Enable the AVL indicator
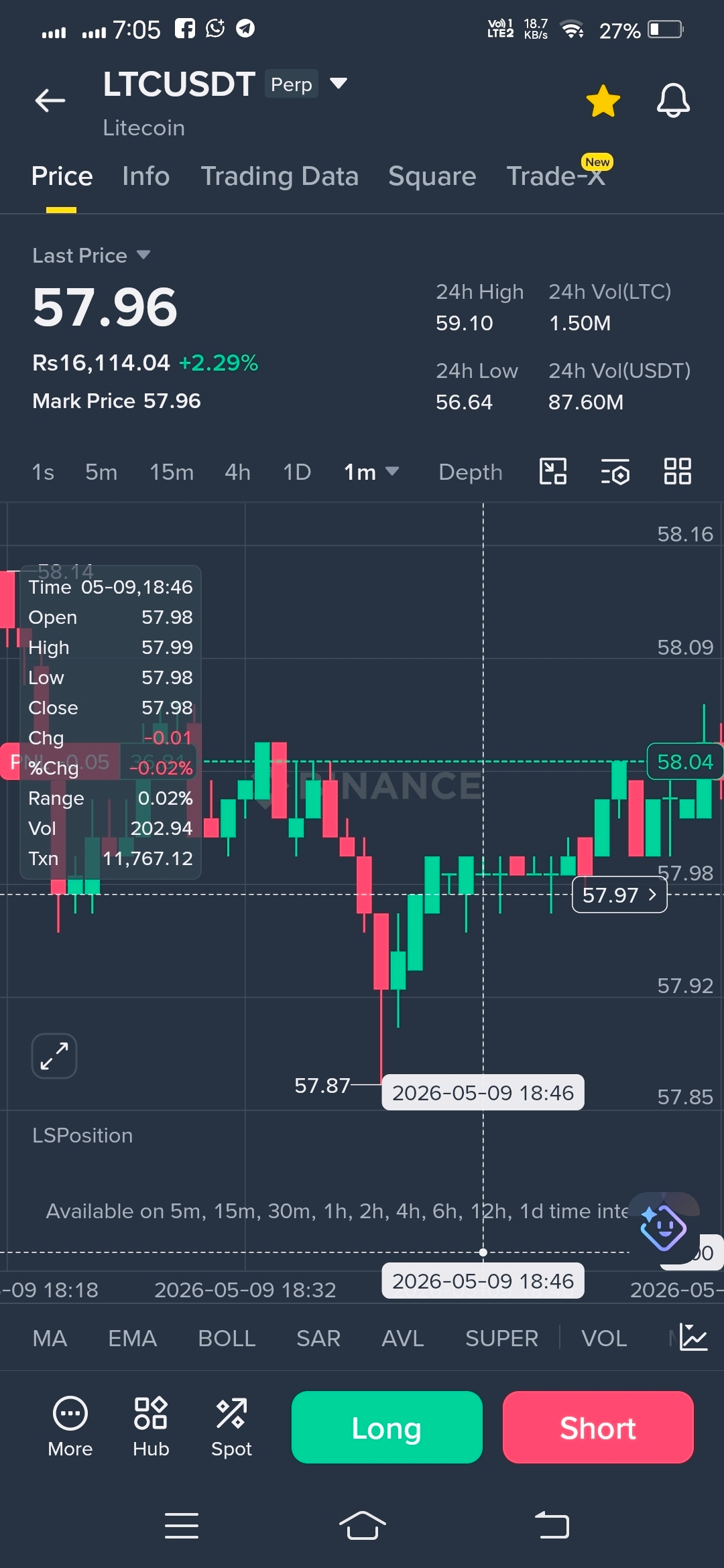The width and height of the screenshot is (724, 1568). pyautogui.click(x=403, y=1339)
